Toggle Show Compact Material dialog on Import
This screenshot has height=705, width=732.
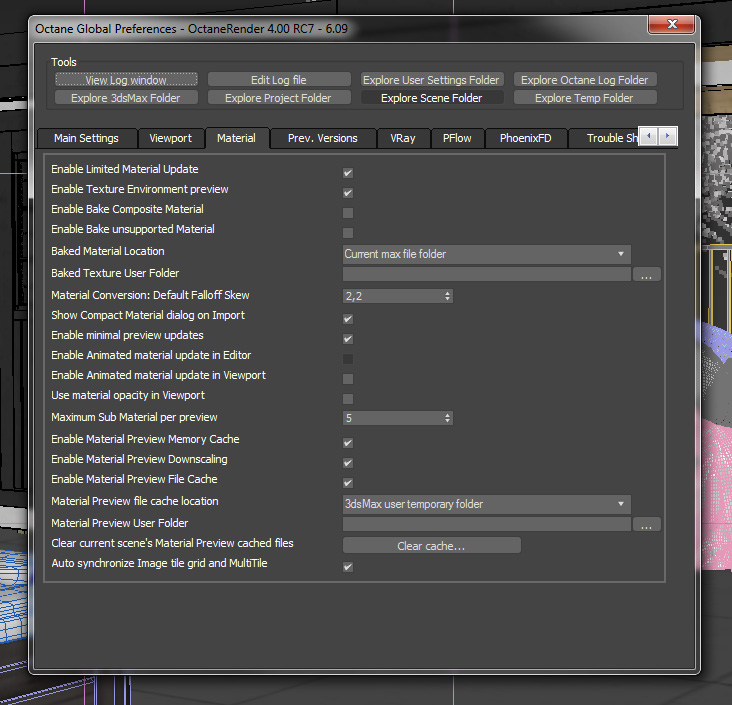pyautogui.click(x=348, y=319)
